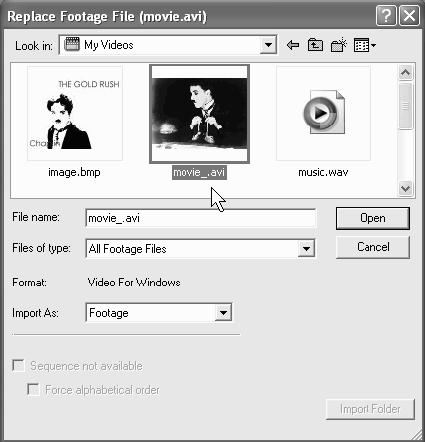425x442 pixels.
Task: Go back using the left arrow icon
Action: [x=293, y=45]
